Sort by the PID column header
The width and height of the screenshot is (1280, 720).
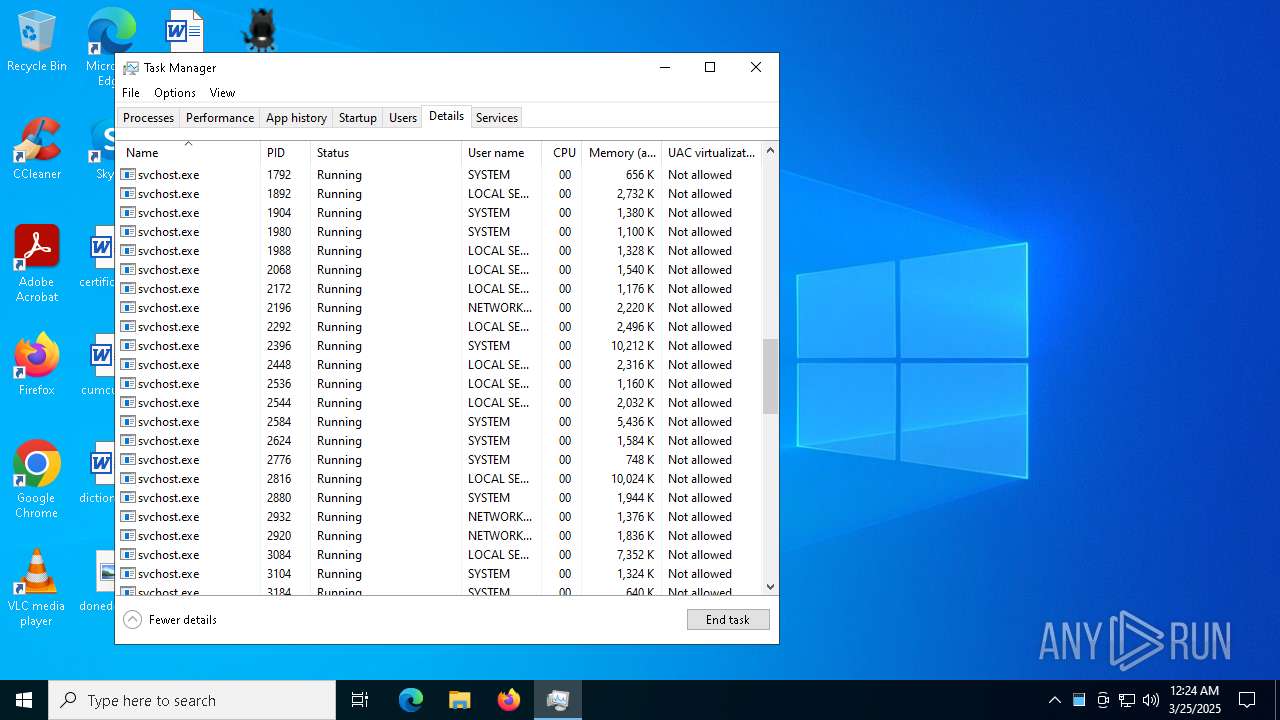coord(285,153)
